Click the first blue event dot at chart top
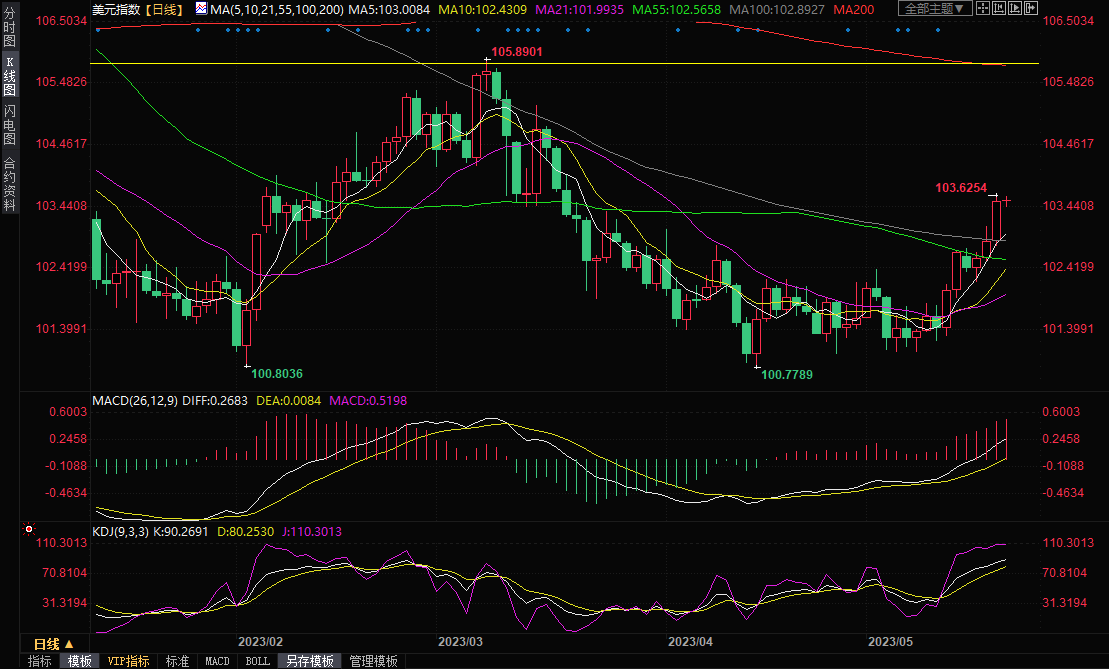 pyautogui.click(x=98, y=29)
